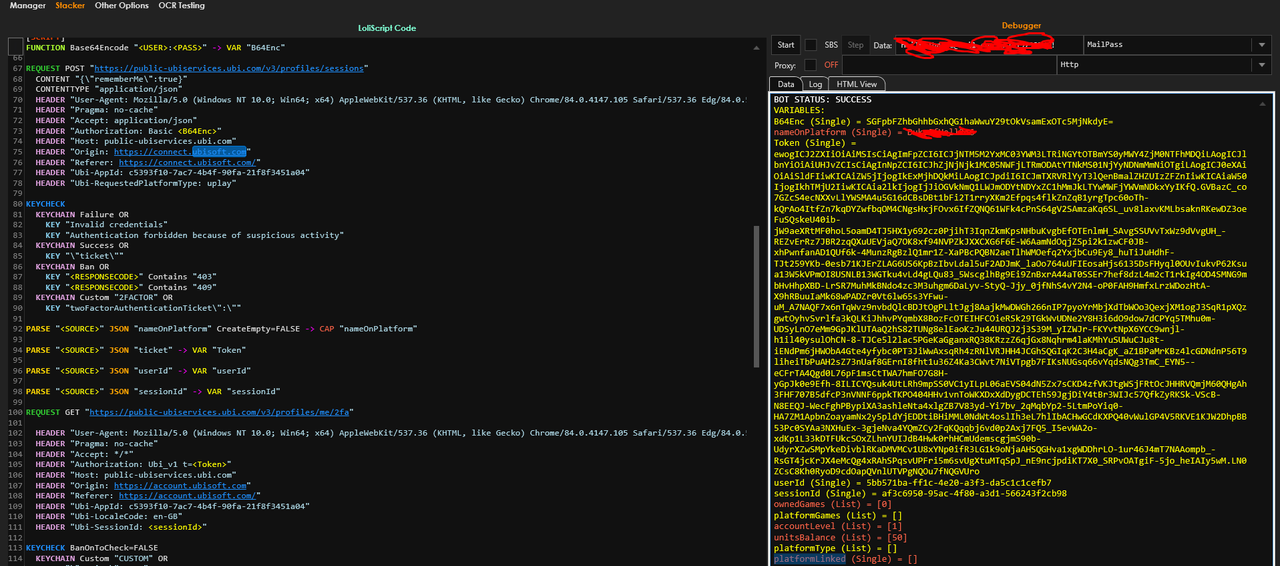Click the empty proxy address field

tap(950, 65)
